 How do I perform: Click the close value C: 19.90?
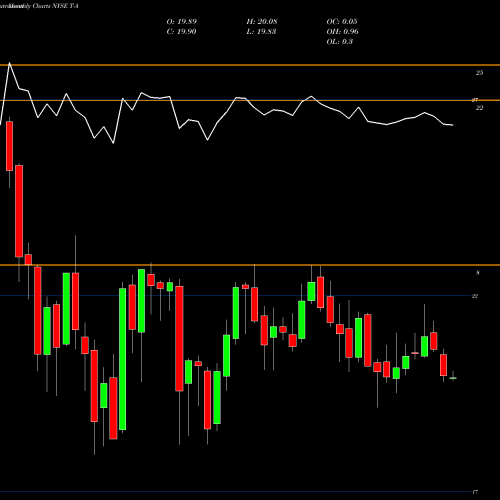pos(181,32)
